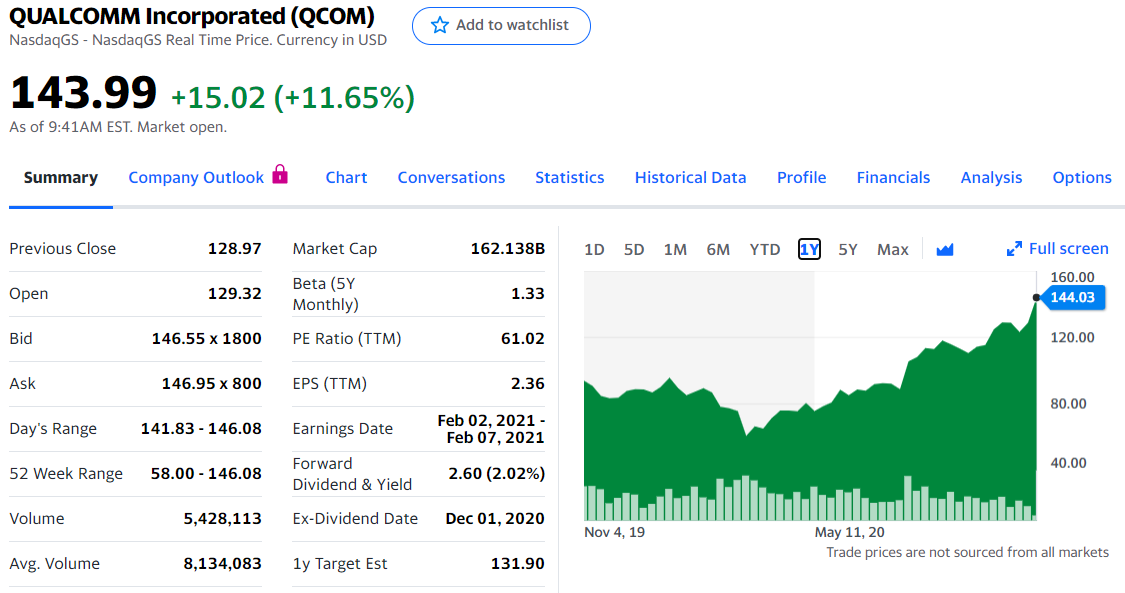Click the Volume value 5,428,113

tap(222, 519)
